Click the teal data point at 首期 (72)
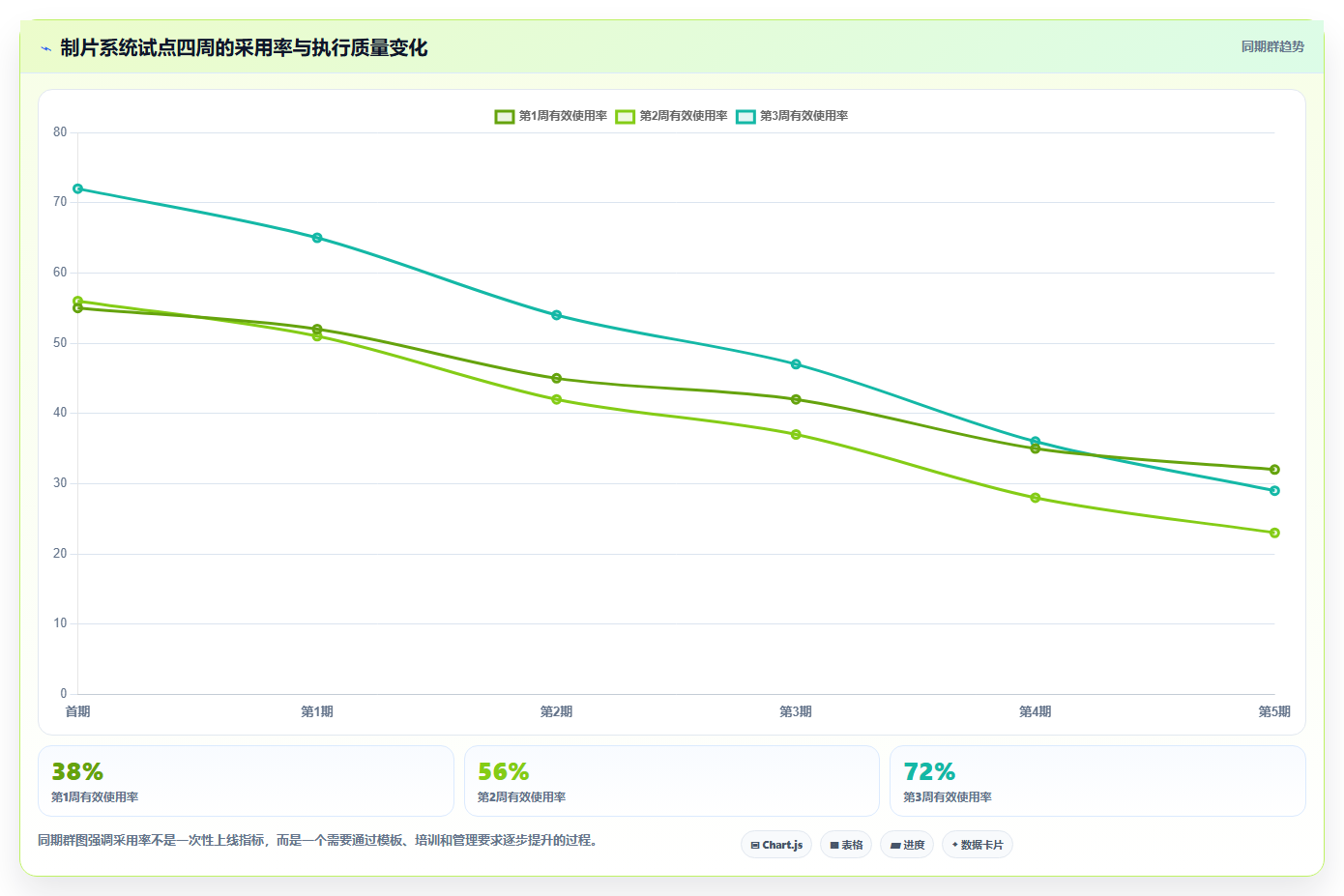 [x=77, y=188]
